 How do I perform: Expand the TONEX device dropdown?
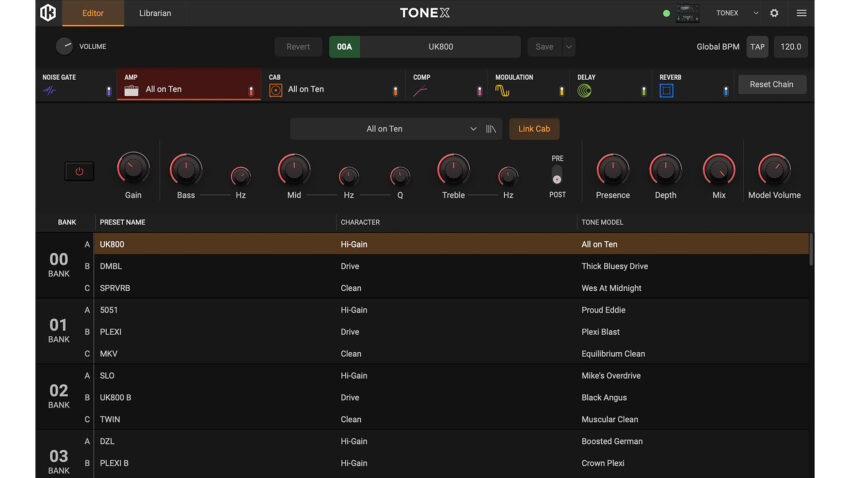[x=755, y=13]
